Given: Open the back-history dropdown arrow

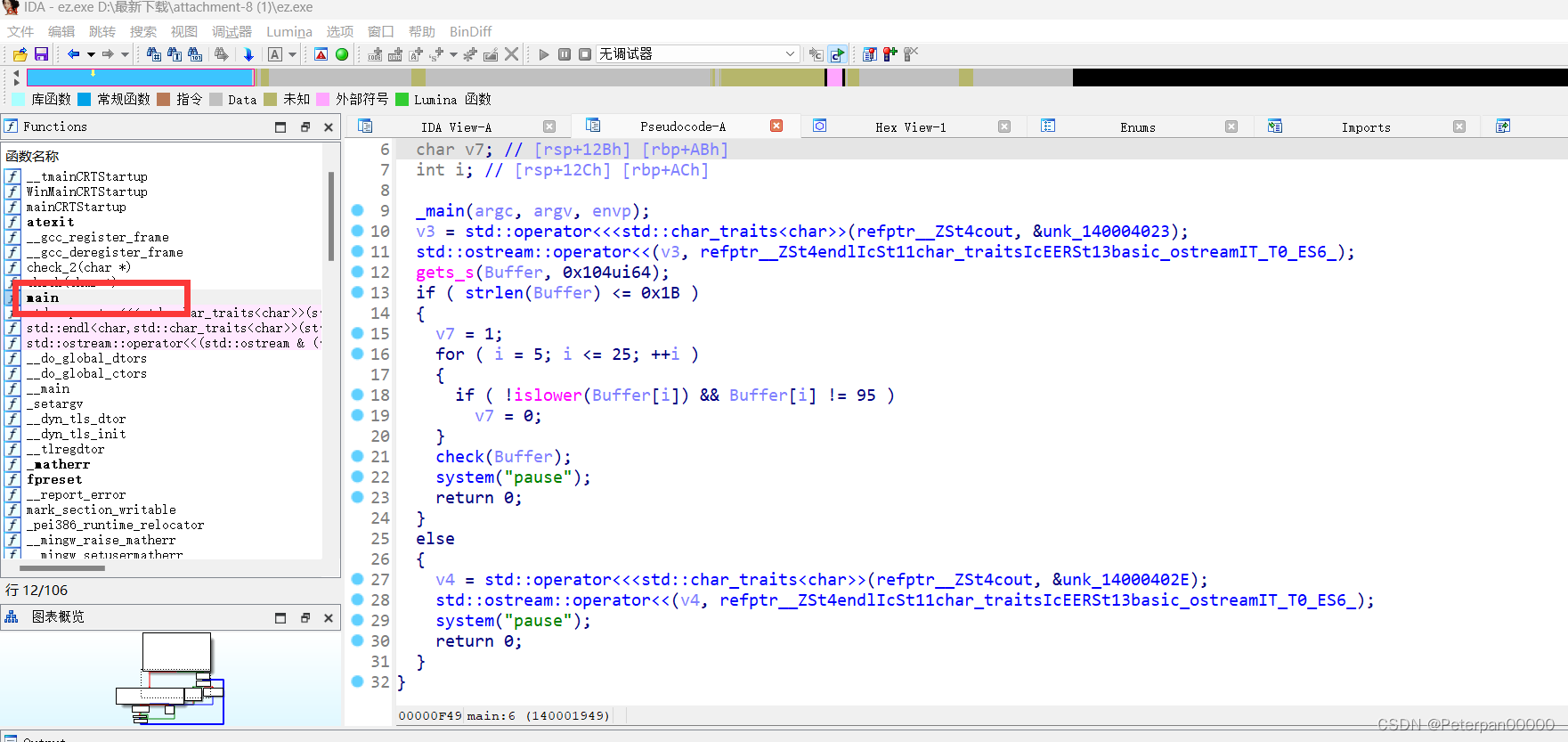Looking at the screenshot, I should pyautogui.click(x=91, y=54).
